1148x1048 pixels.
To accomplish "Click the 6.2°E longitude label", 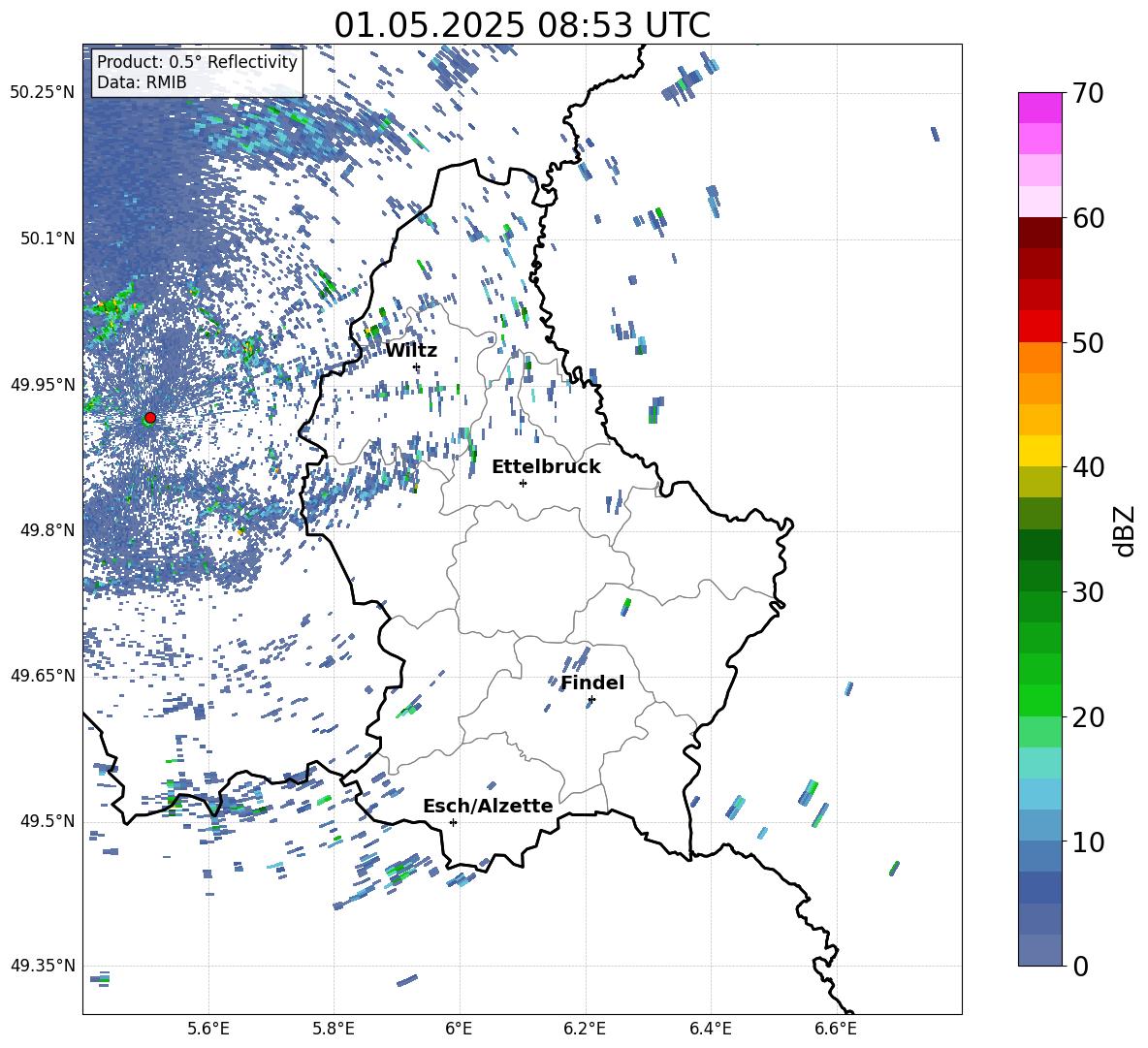I will coord(585,1029).
